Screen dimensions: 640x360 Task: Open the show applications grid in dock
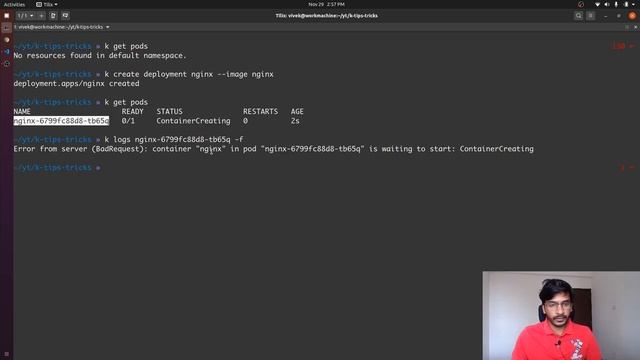click(7, 354)
